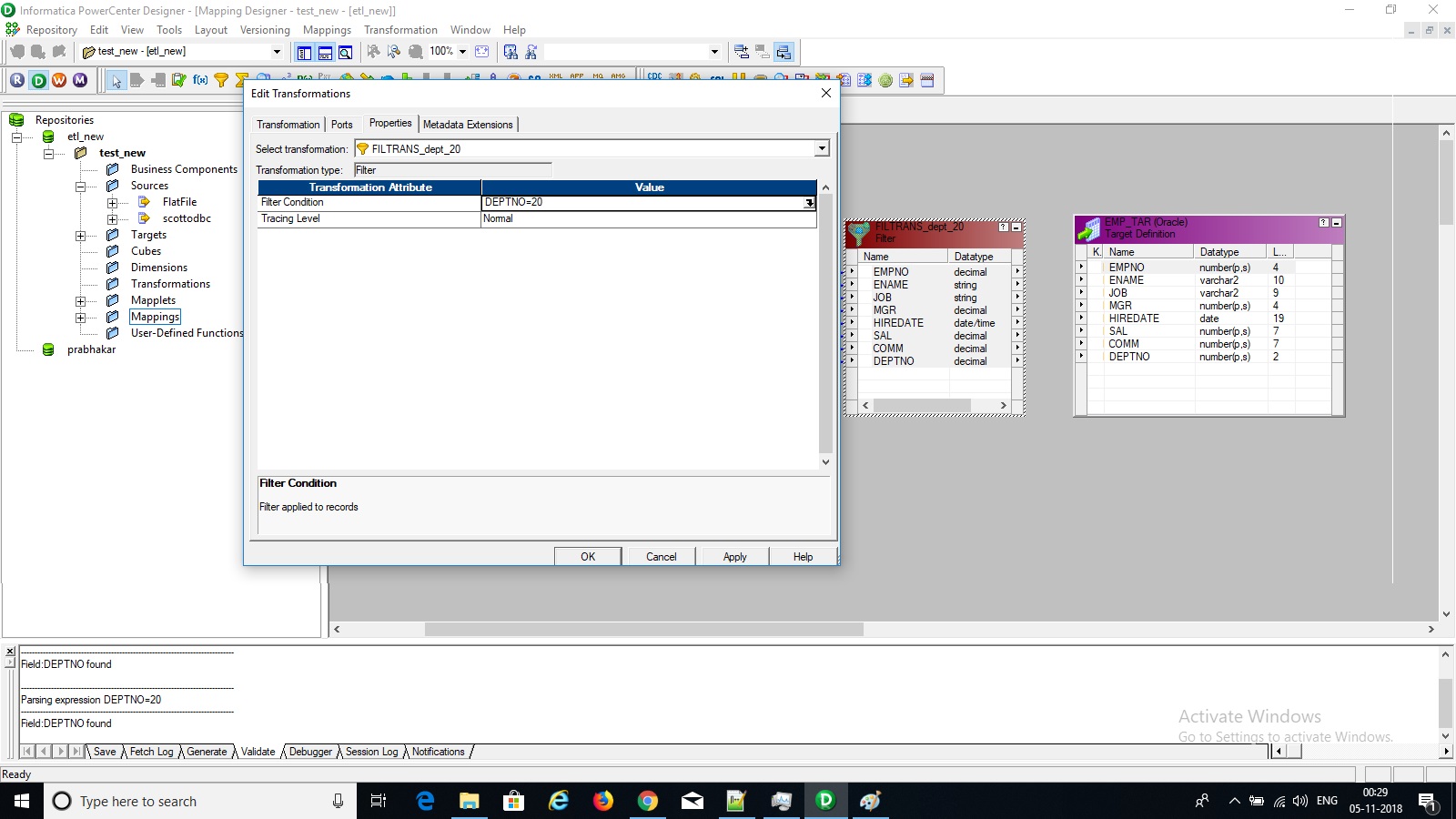Select the arrow pointer tool
Image resolution: width=1456 pixels, height=819 pixels.
click(x=116, y=80)
